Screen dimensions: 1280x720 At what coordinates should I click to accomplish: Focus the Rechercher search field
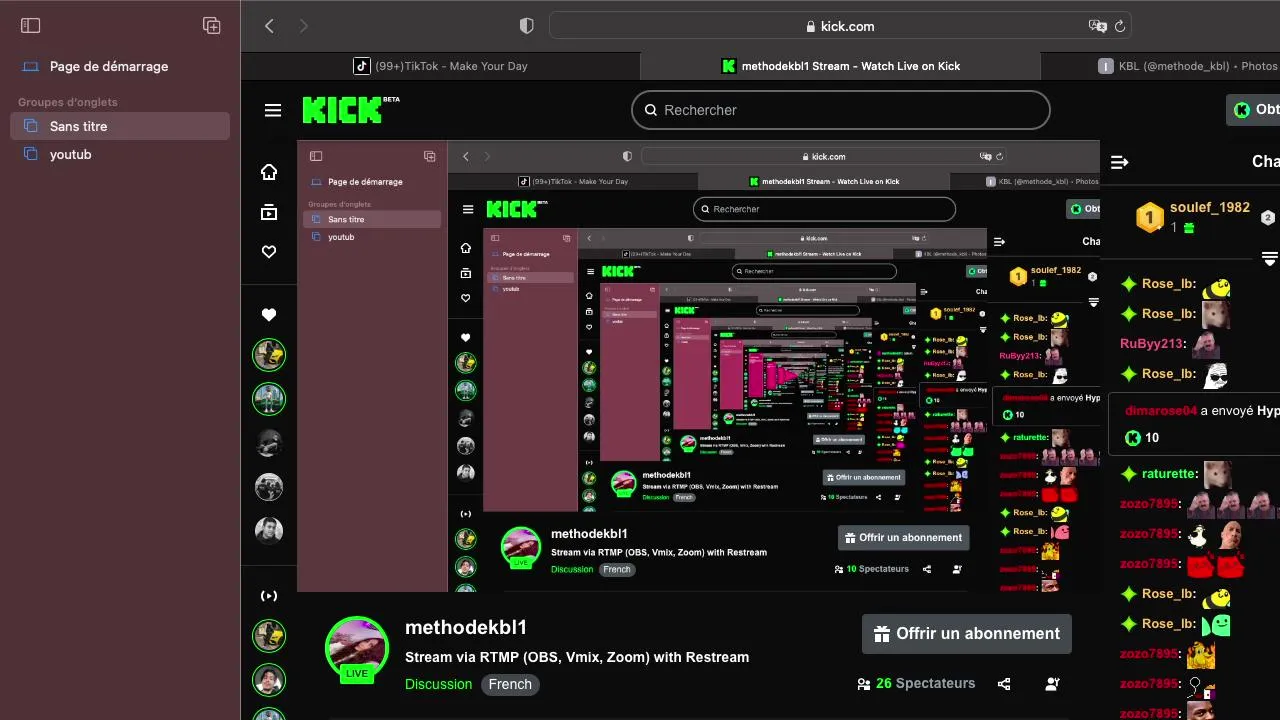[x=841, y=110]
